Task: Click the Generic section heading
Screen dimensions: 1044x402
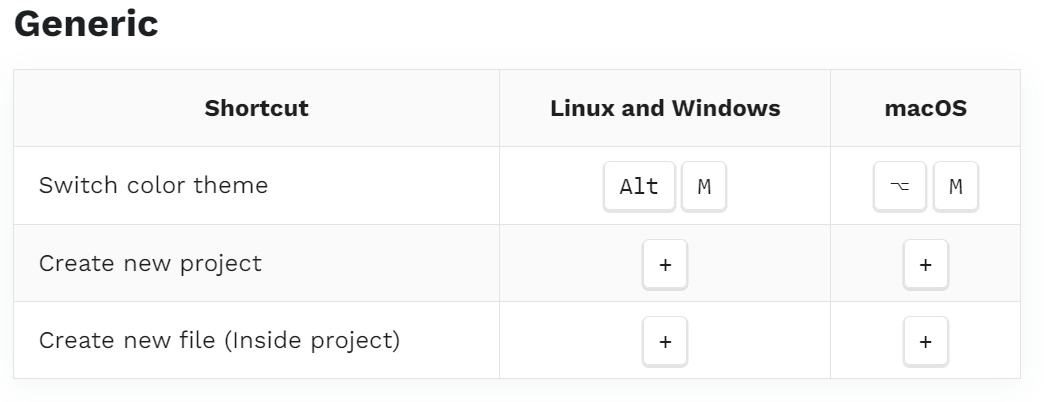Action: 86,24
